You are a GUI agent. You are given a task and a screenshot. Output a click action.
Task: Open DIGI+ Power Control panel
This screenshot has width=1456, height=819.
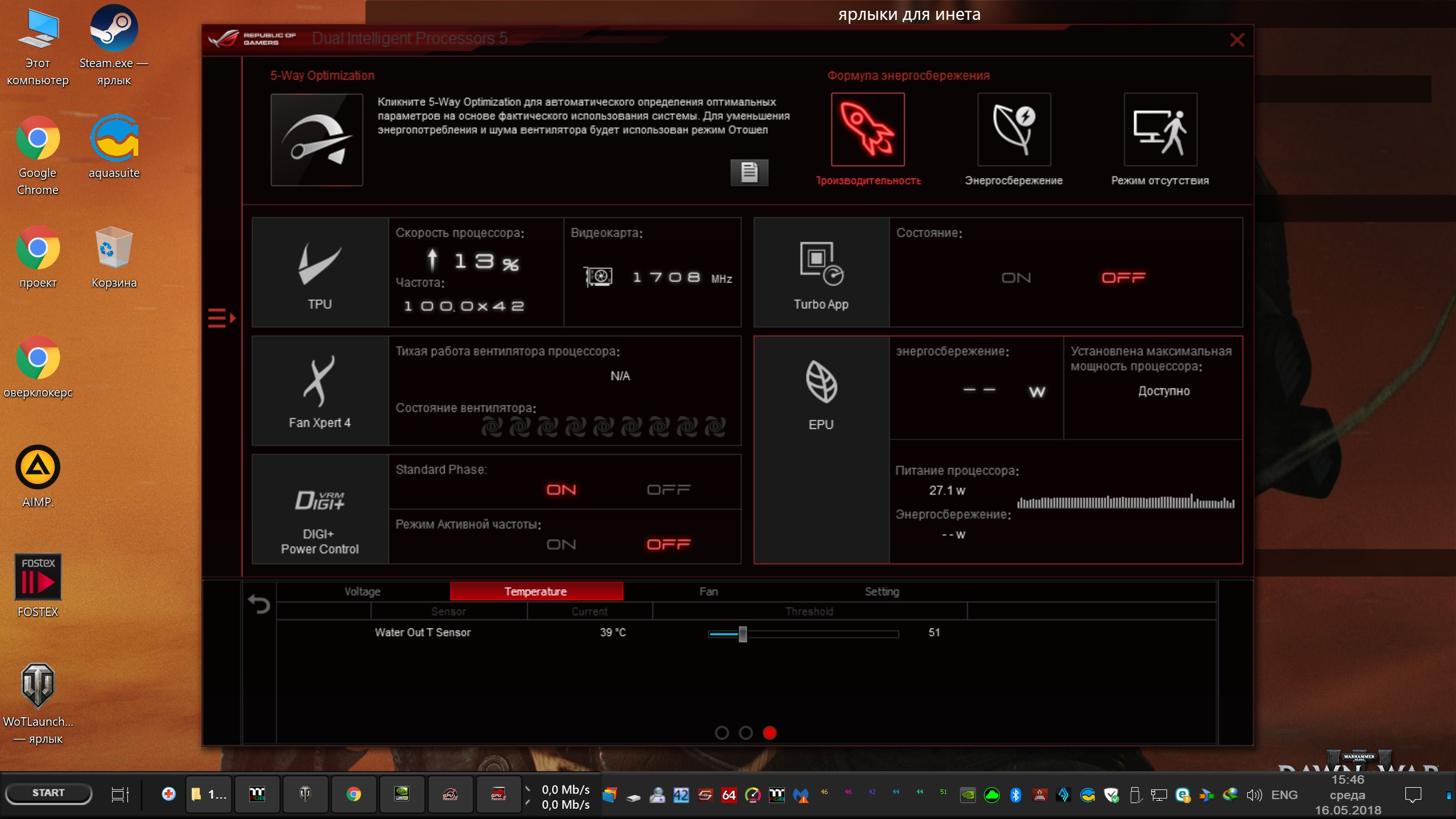(x=320, y=509)
